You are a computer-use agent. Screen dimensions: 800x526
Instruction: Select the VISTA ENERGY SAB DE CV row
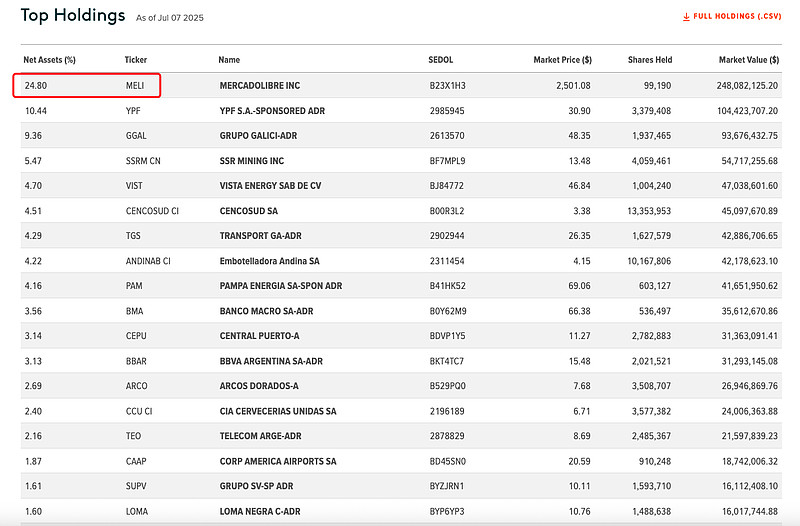tap(401, 186)
